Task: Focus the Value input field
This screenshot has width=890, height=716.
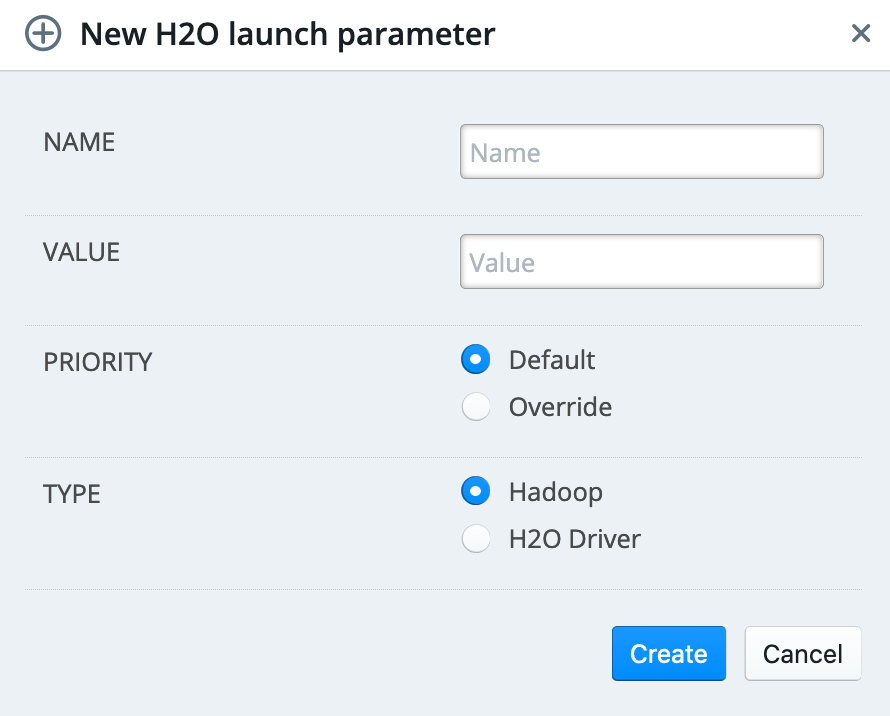Action: 641,262
